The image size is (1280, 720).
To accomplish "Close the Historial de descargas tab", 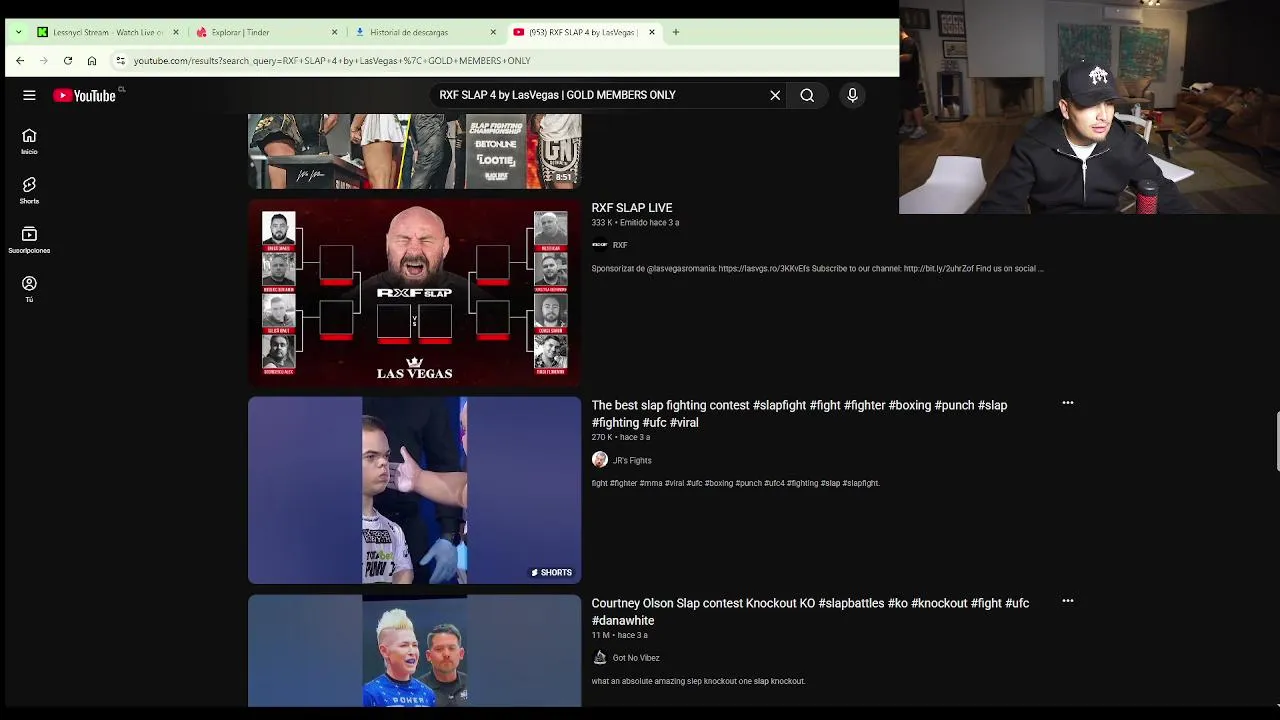I will 493,32.
